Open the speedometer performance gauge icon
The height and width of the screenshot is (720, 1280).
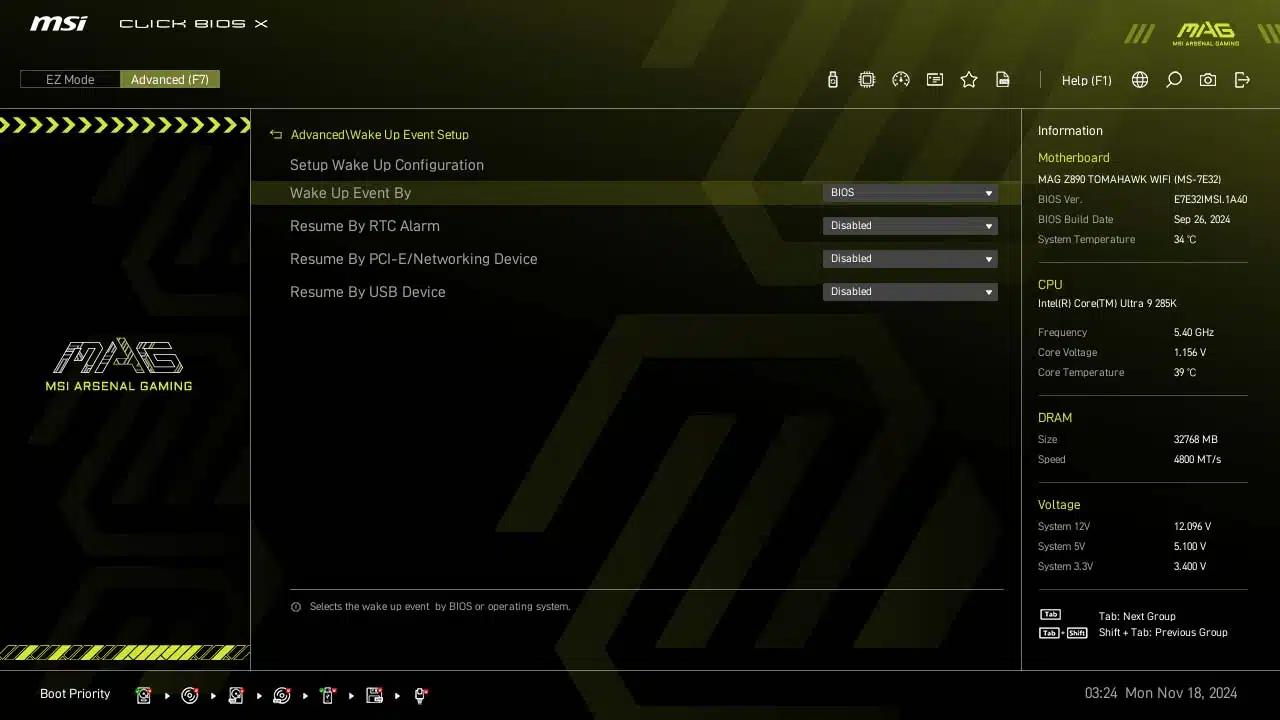(901, 80)
